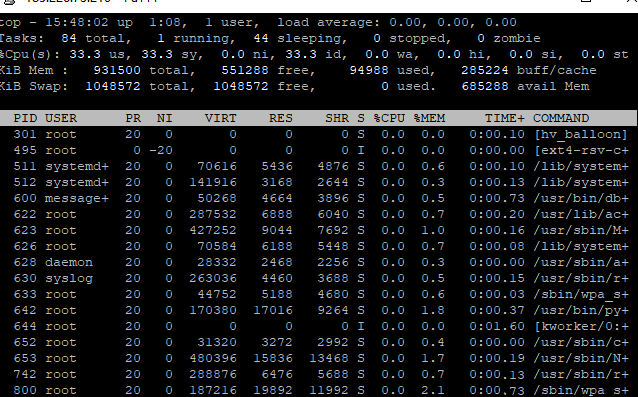Click VIRT value 263036

pos(213,279)
